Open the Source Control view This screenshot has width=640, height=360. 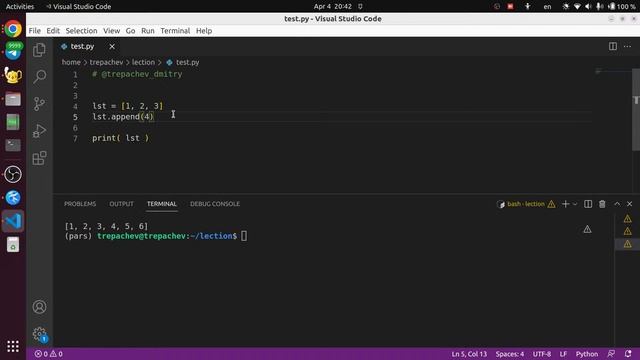(x=40, y=104)
